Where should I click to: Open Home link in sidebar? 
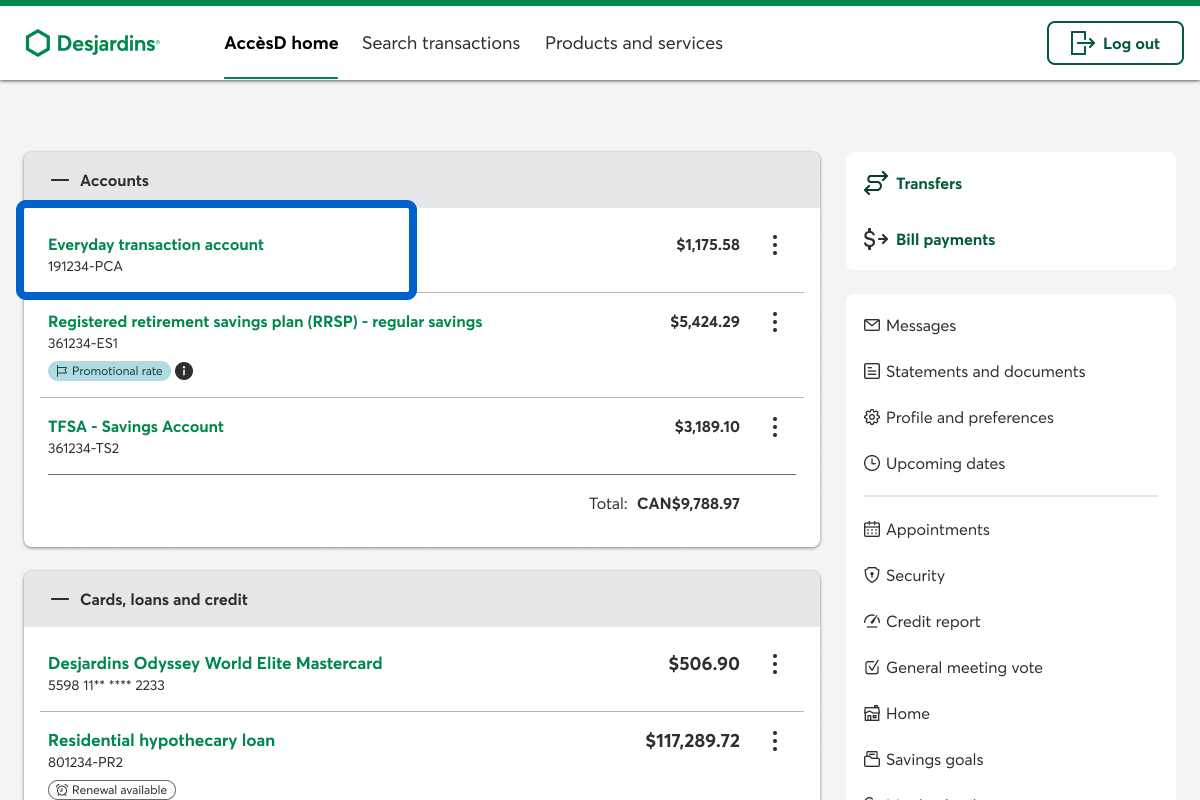point(908,714)
